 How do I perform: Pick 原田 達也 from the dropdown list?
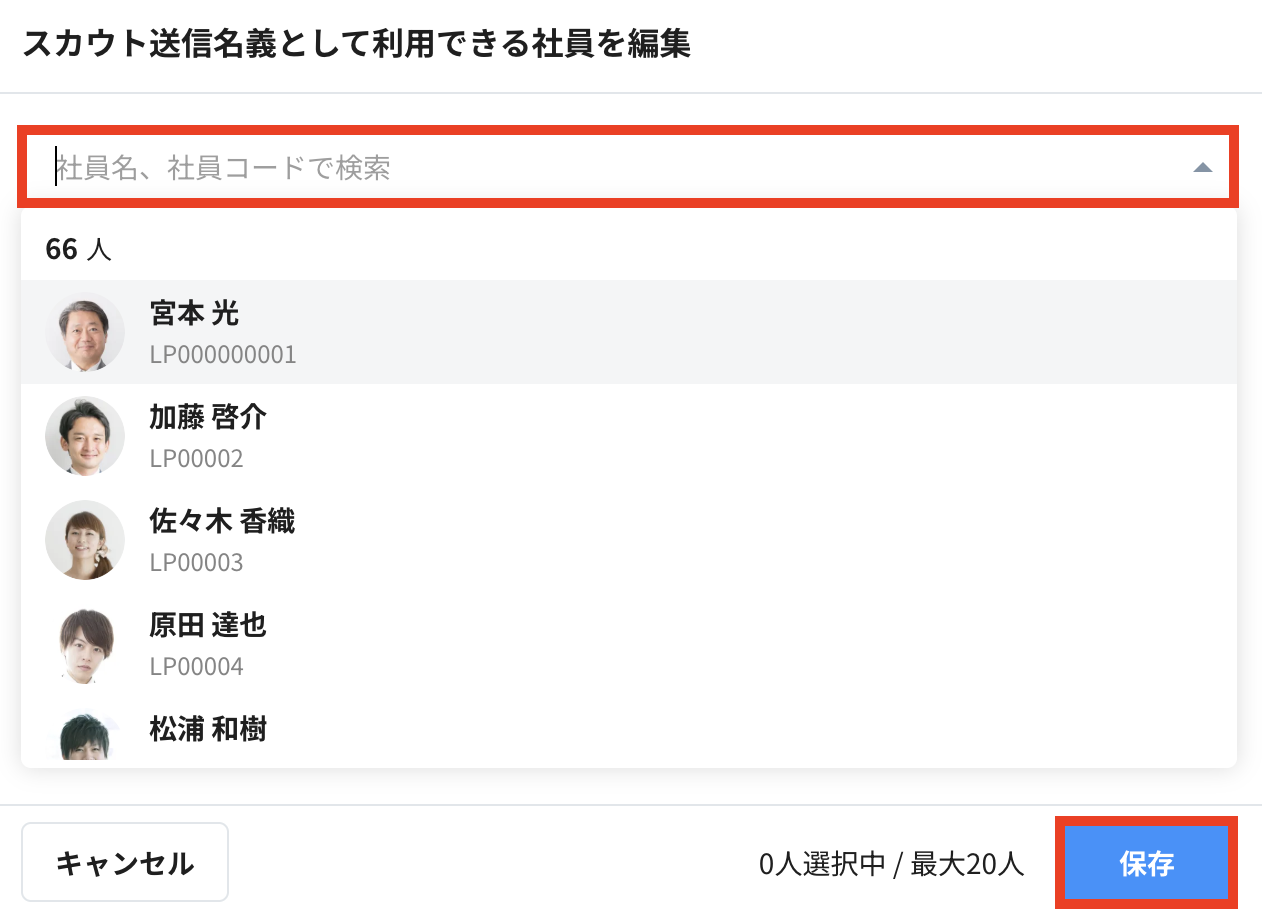(628, 644)
